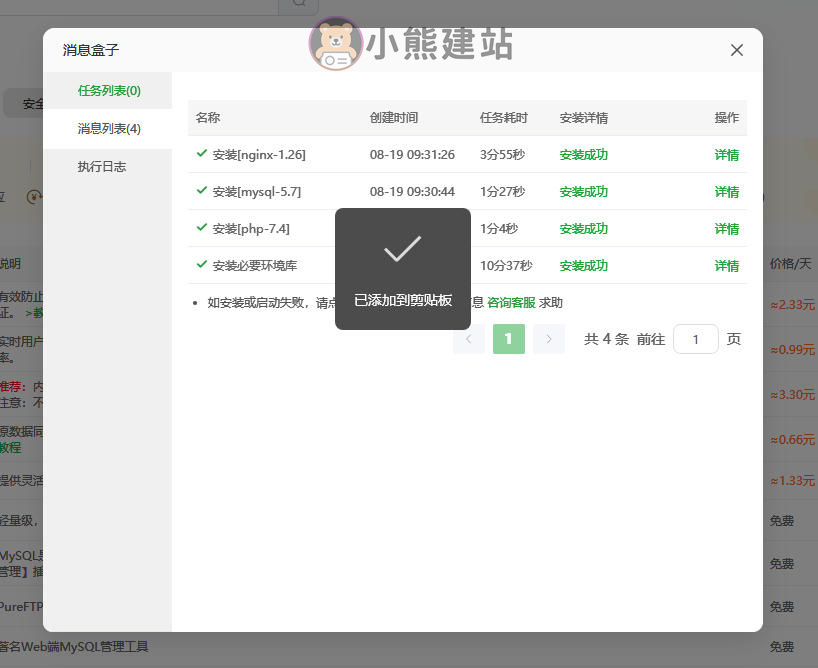Go to previous page with left chevron
This screenshot has width=818, height=668.
click(x=468, y=339)
